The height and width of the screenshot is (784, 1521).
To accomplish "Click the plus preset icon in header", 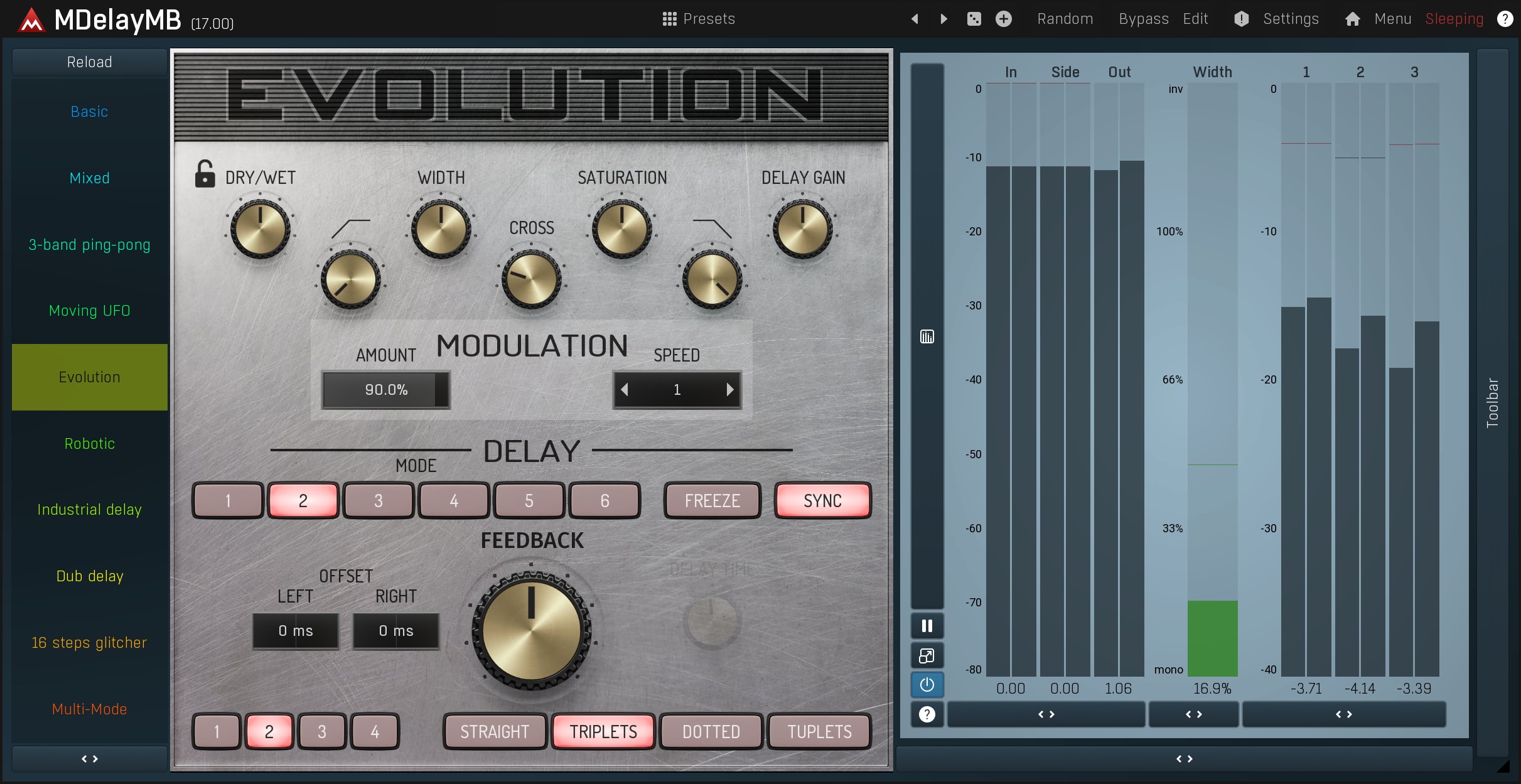I will [1003, 19].
